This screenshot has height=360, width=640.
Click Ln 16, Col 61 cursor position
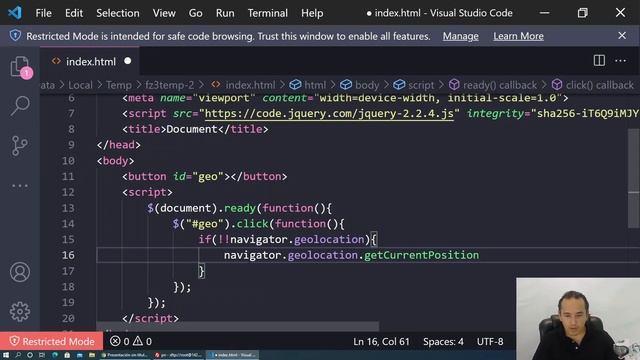click(x=381, y=341)
